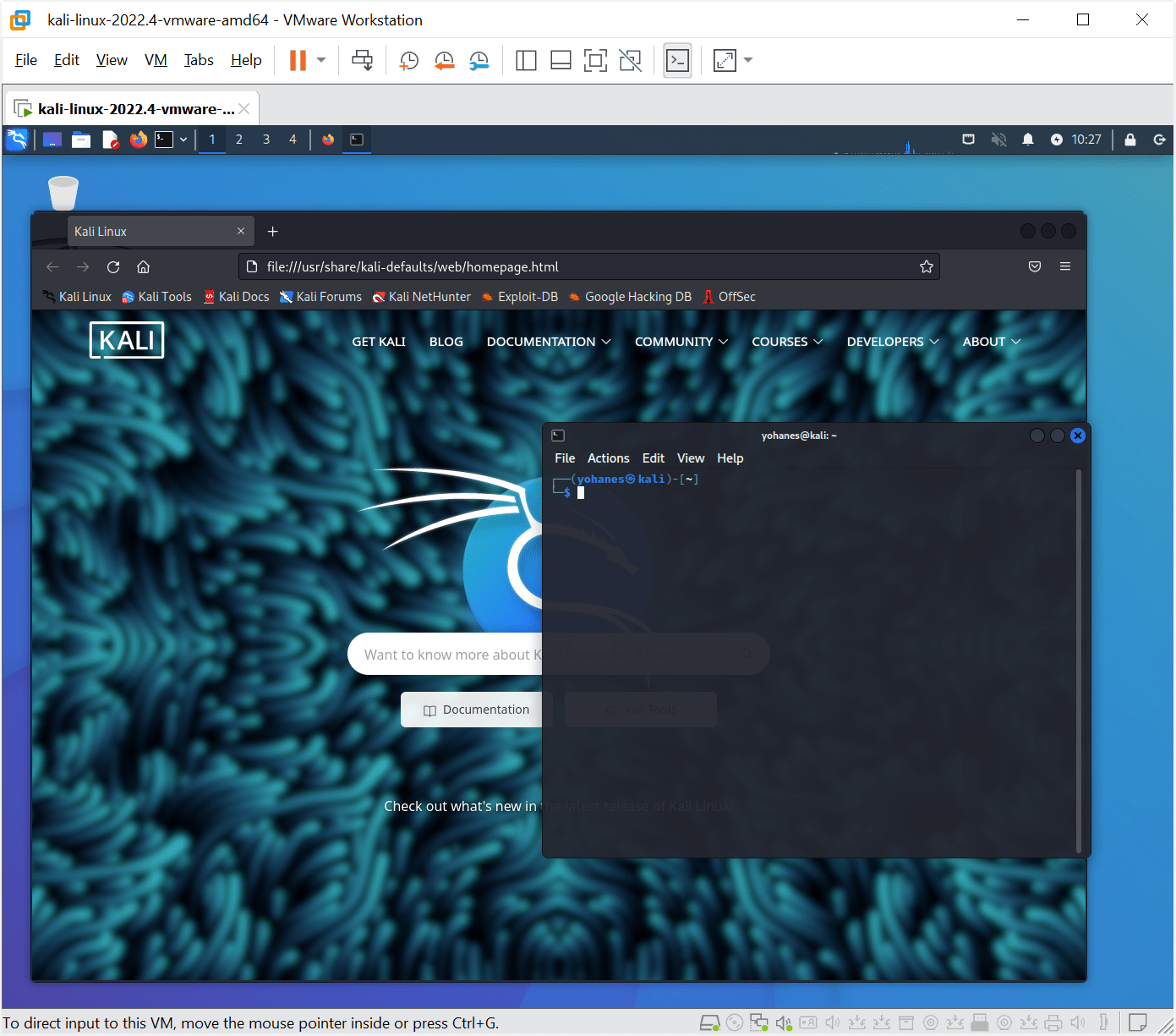Open the Trash icon on the desktop
1176x1036 pixels.
(63, 192)
